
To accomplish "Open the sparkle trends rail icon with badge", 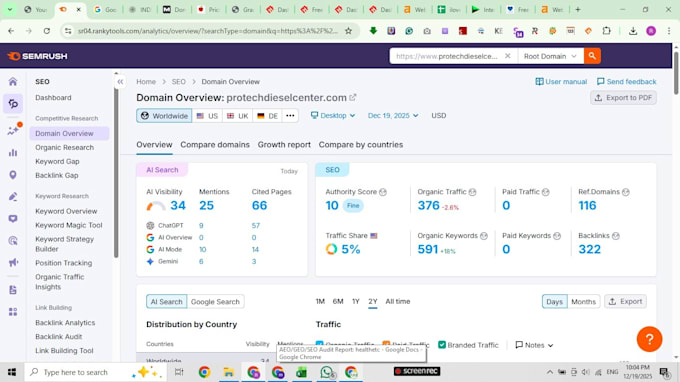I will (13, 130).
